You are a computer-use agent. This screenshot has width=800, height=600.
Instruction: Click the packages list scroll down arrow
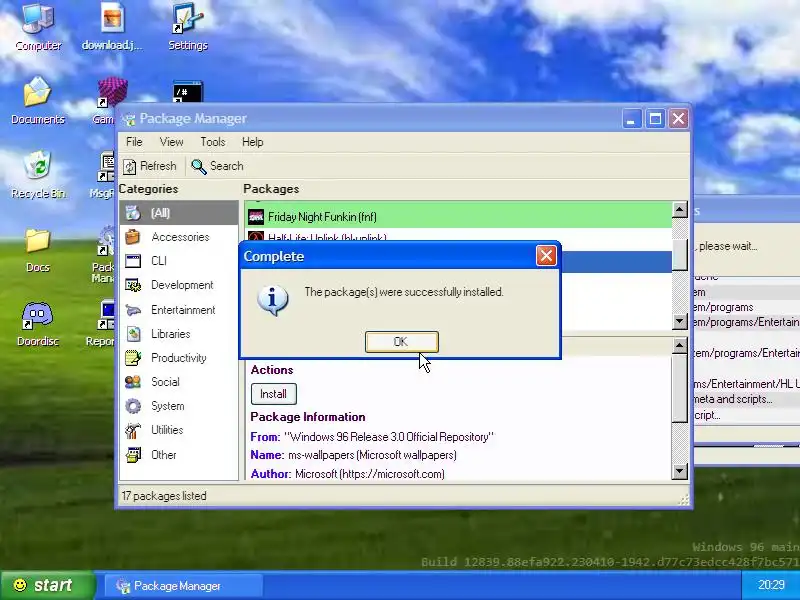click(680, 321)
